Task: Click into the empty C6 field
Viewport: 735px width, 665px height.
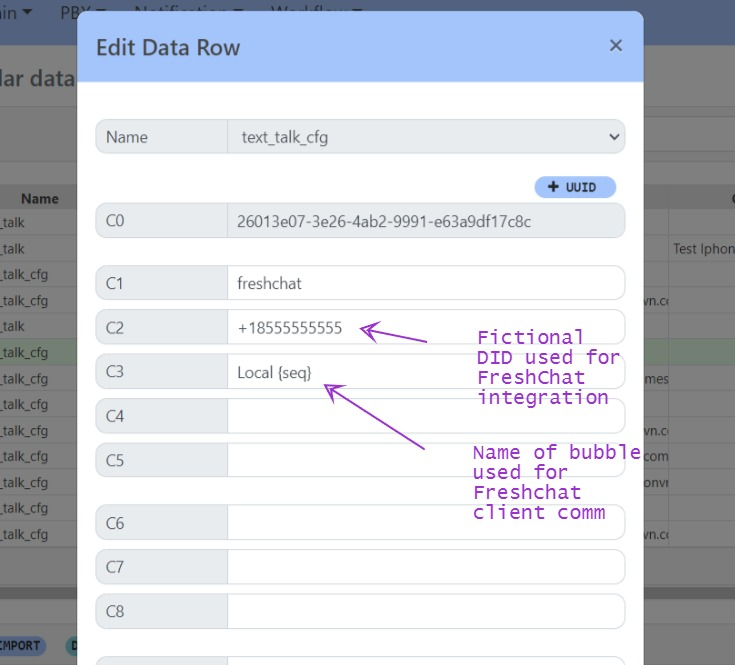Action: (425, 523)
